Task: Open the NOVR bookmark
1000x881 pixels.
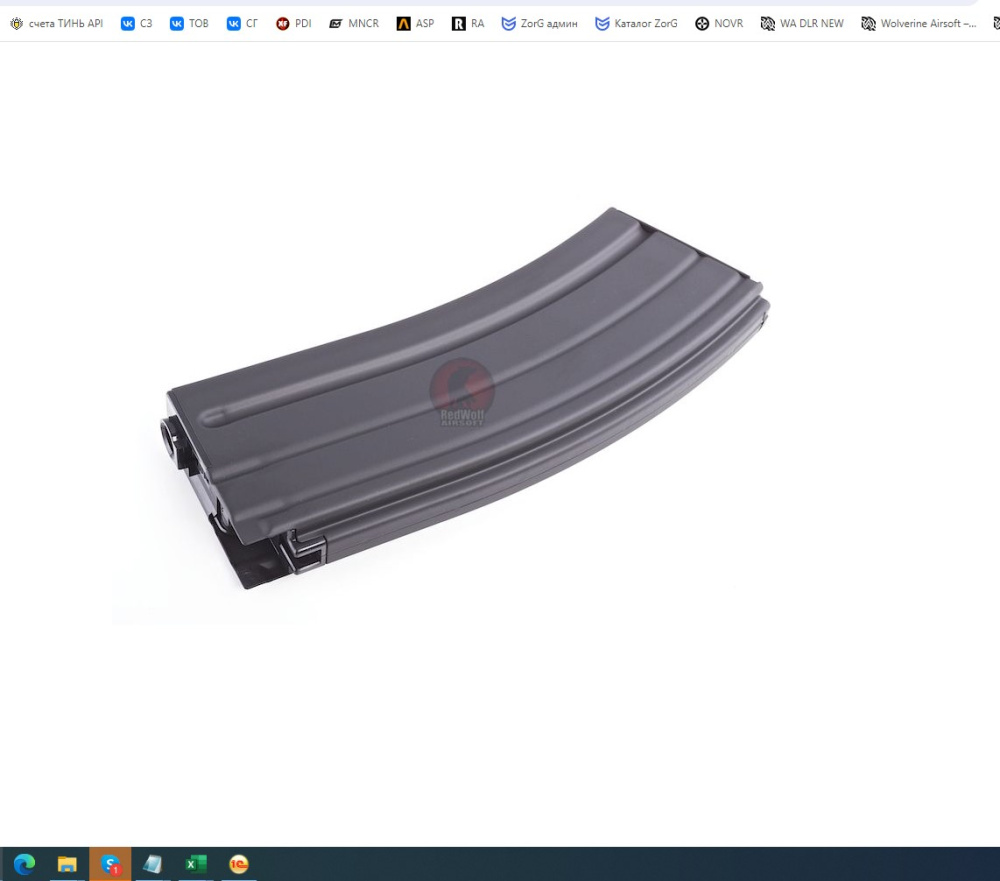Action: coord(719,24)
